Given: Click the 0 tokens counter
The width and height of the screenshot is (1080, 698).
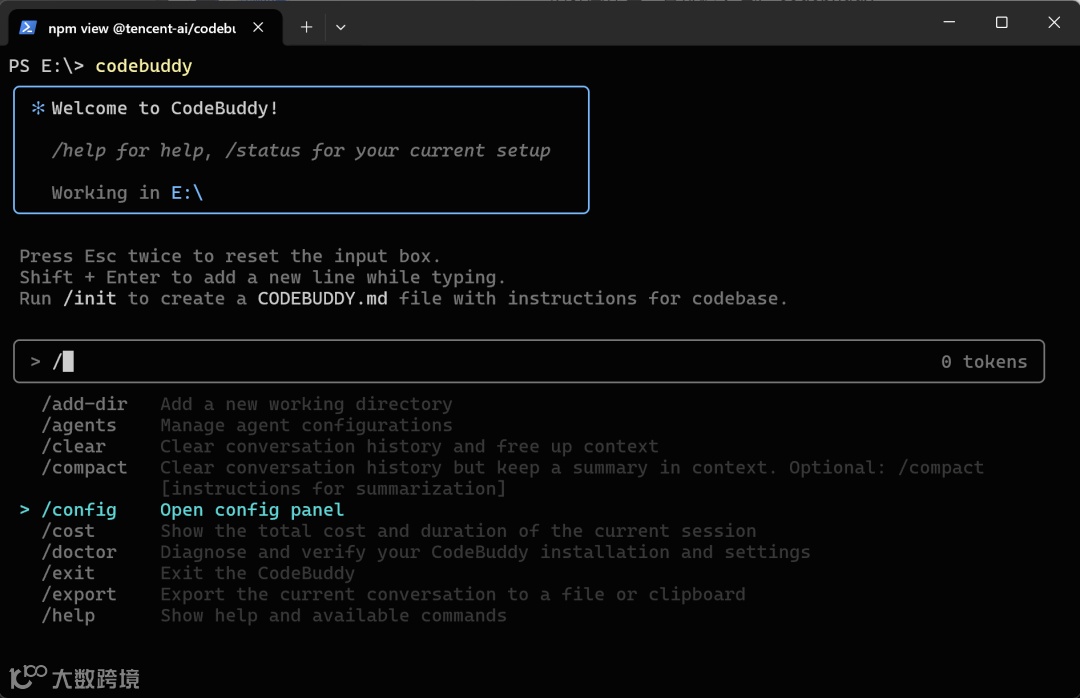Looking at the screenshot, I should click(984, 362).
